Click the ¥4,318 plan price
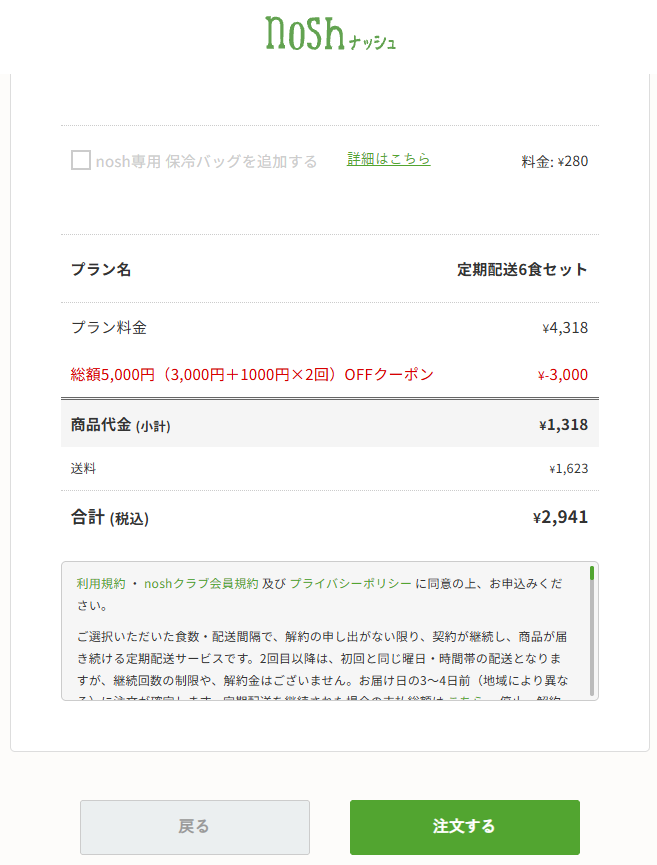 coord(565,328)
